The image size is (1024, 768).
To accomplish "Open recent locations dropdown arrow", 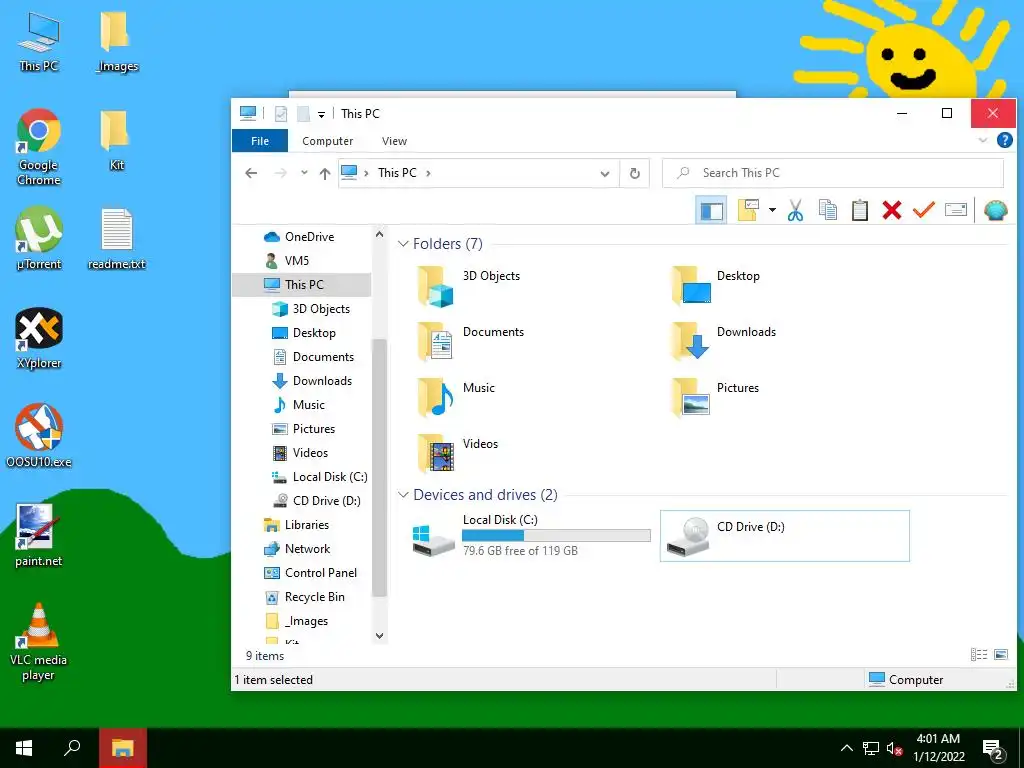I will (304, 173).
